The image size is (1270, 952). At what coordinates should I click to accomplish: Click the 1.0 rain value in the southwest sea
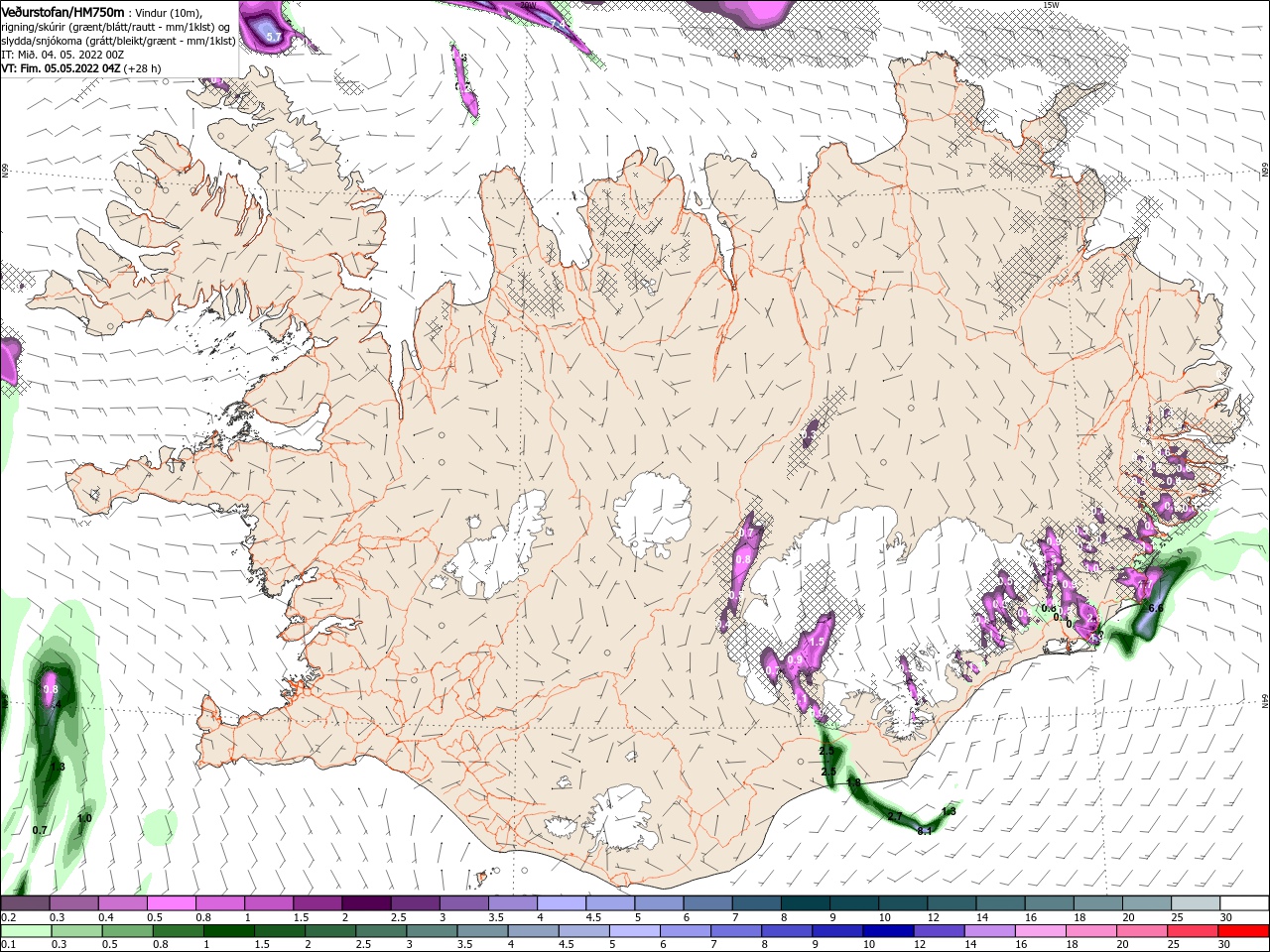pos(84,818)
